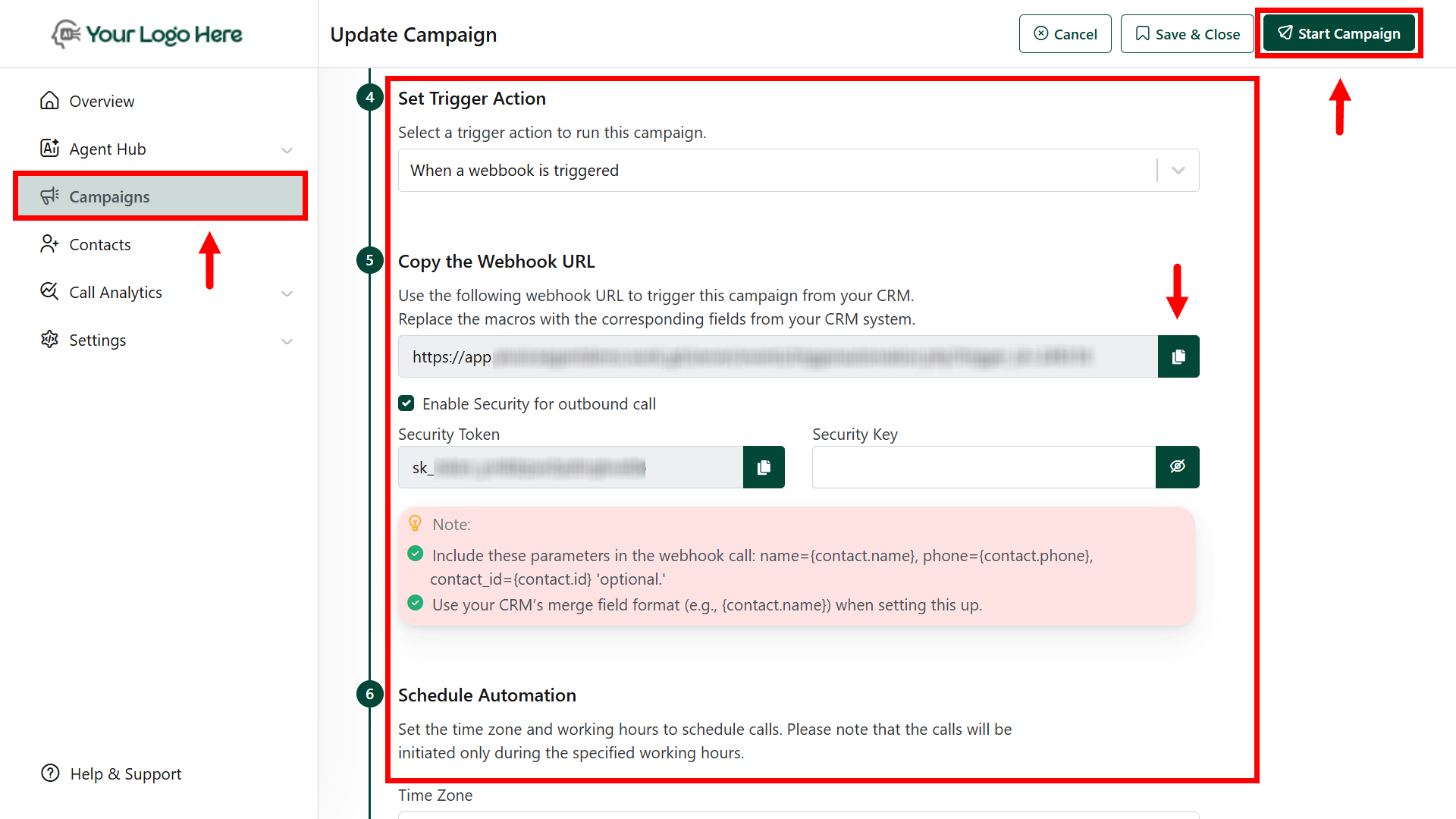The image size is (1456, 819).
Task: Click the Settings gear icon
Action: [50, 340]
